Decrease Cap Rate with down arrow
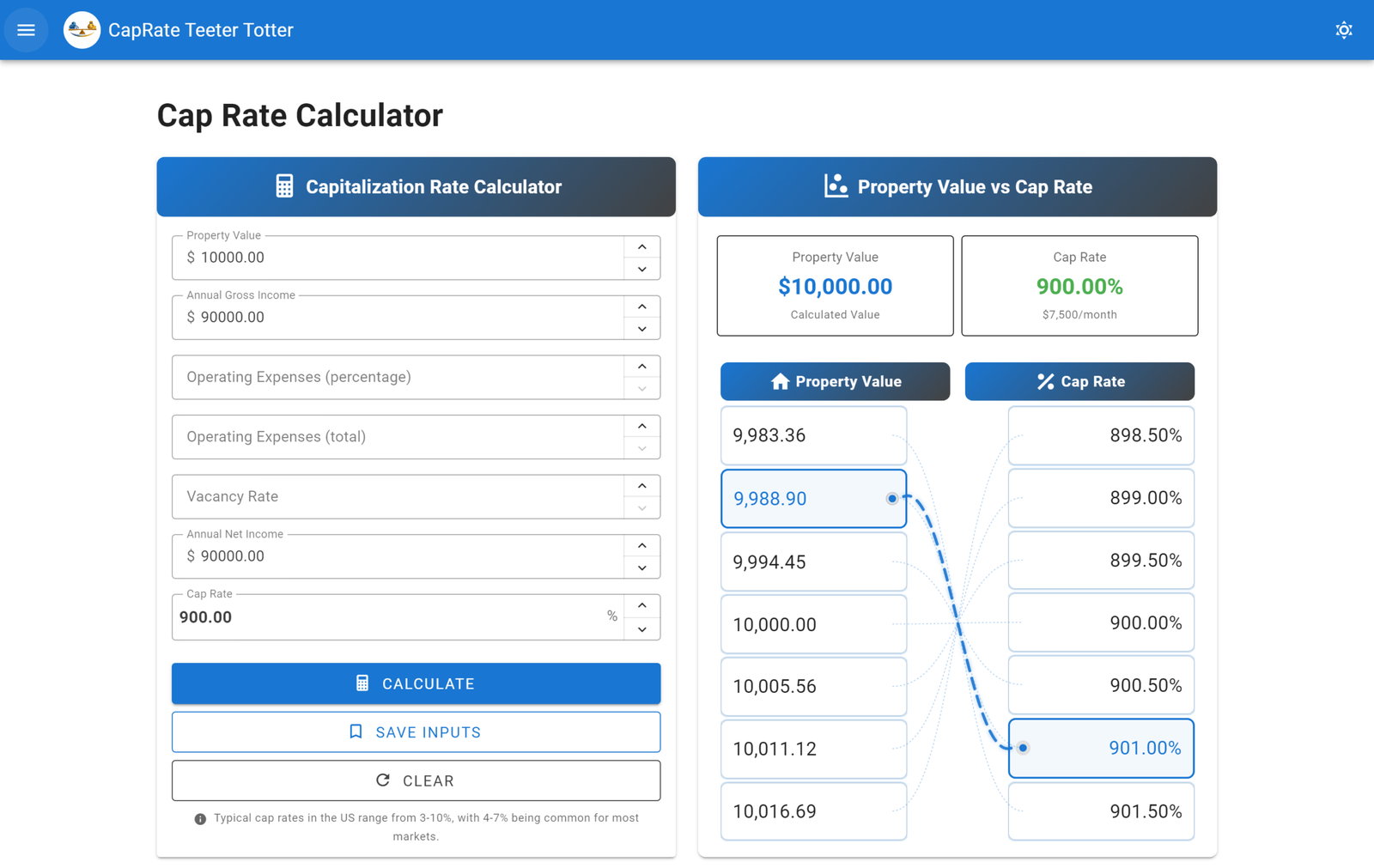The image size is (1374, 868). [642, 629]
